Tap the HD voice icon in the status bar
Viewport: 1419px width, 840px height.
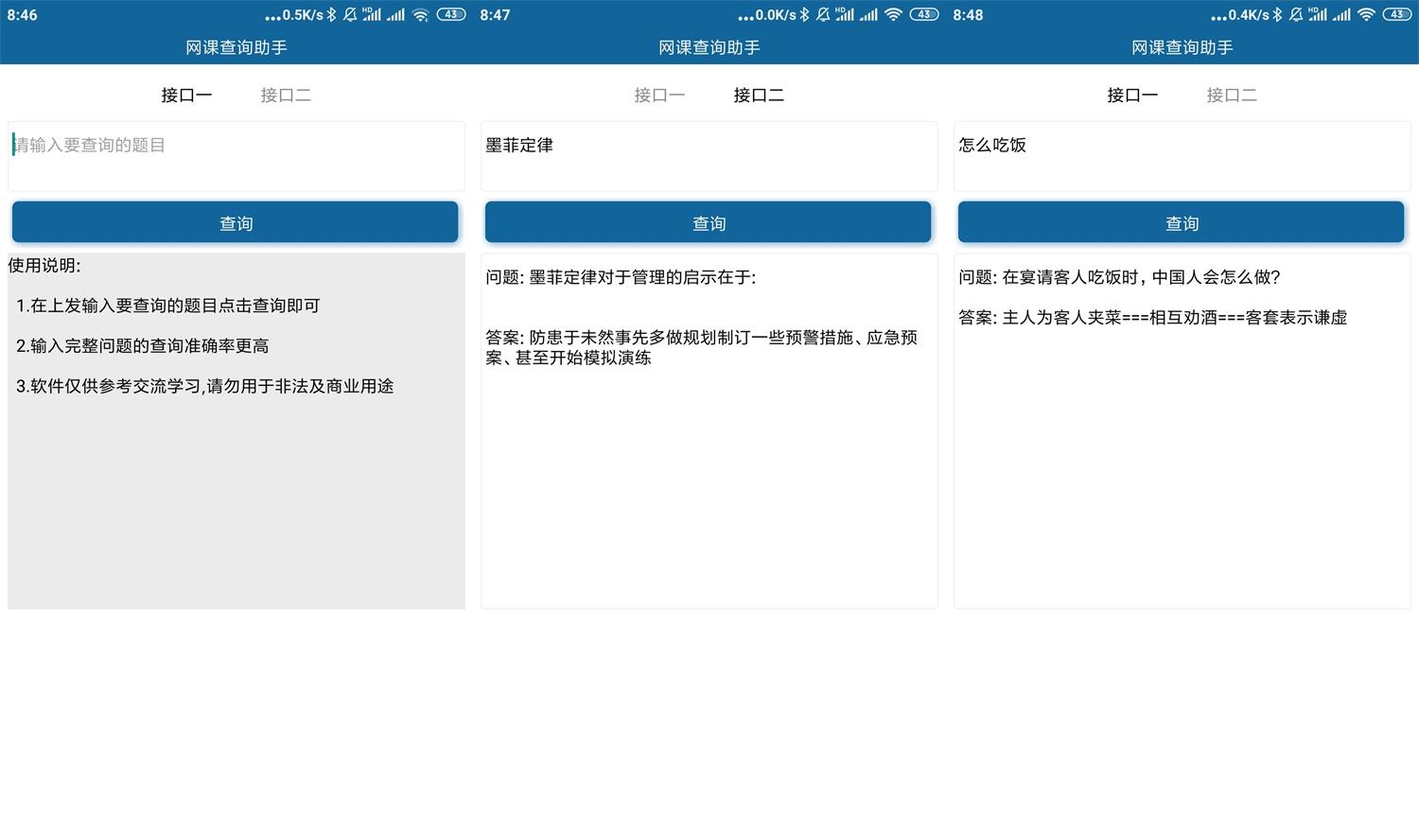point(371,13)
